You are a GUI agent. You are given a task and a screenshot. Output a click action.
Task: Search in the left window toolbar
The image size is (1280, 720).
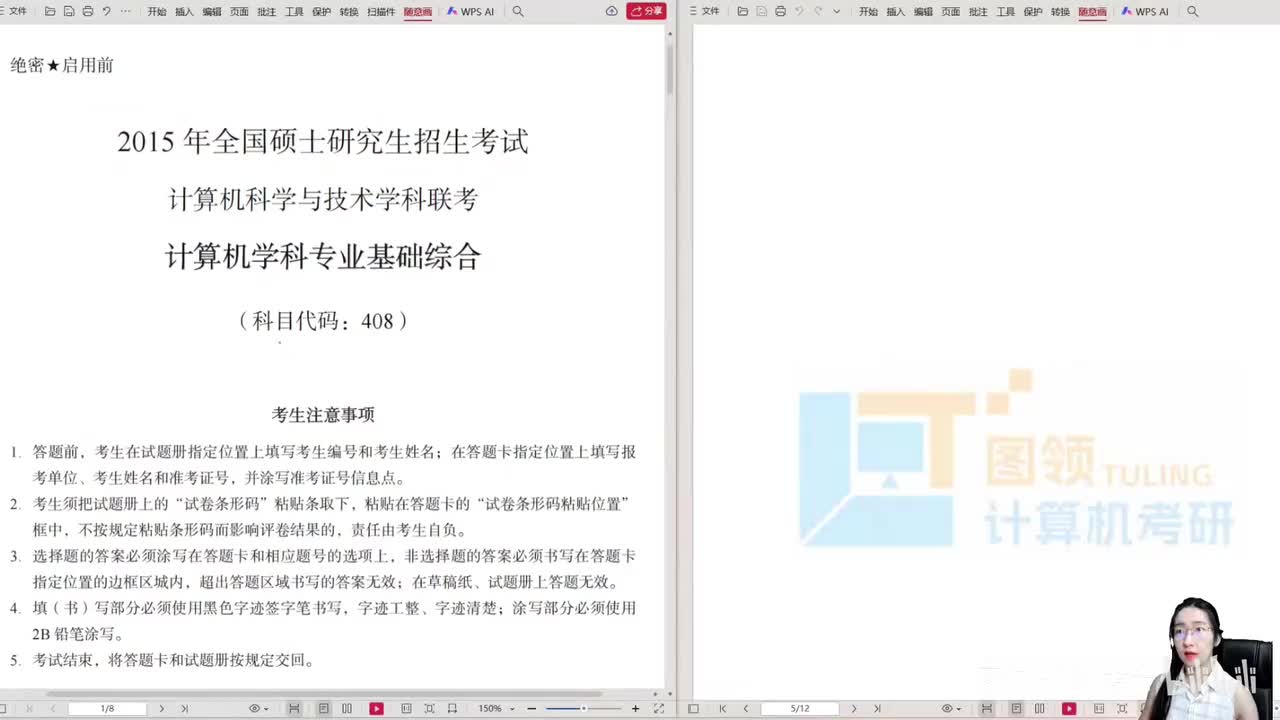(517, 11)
